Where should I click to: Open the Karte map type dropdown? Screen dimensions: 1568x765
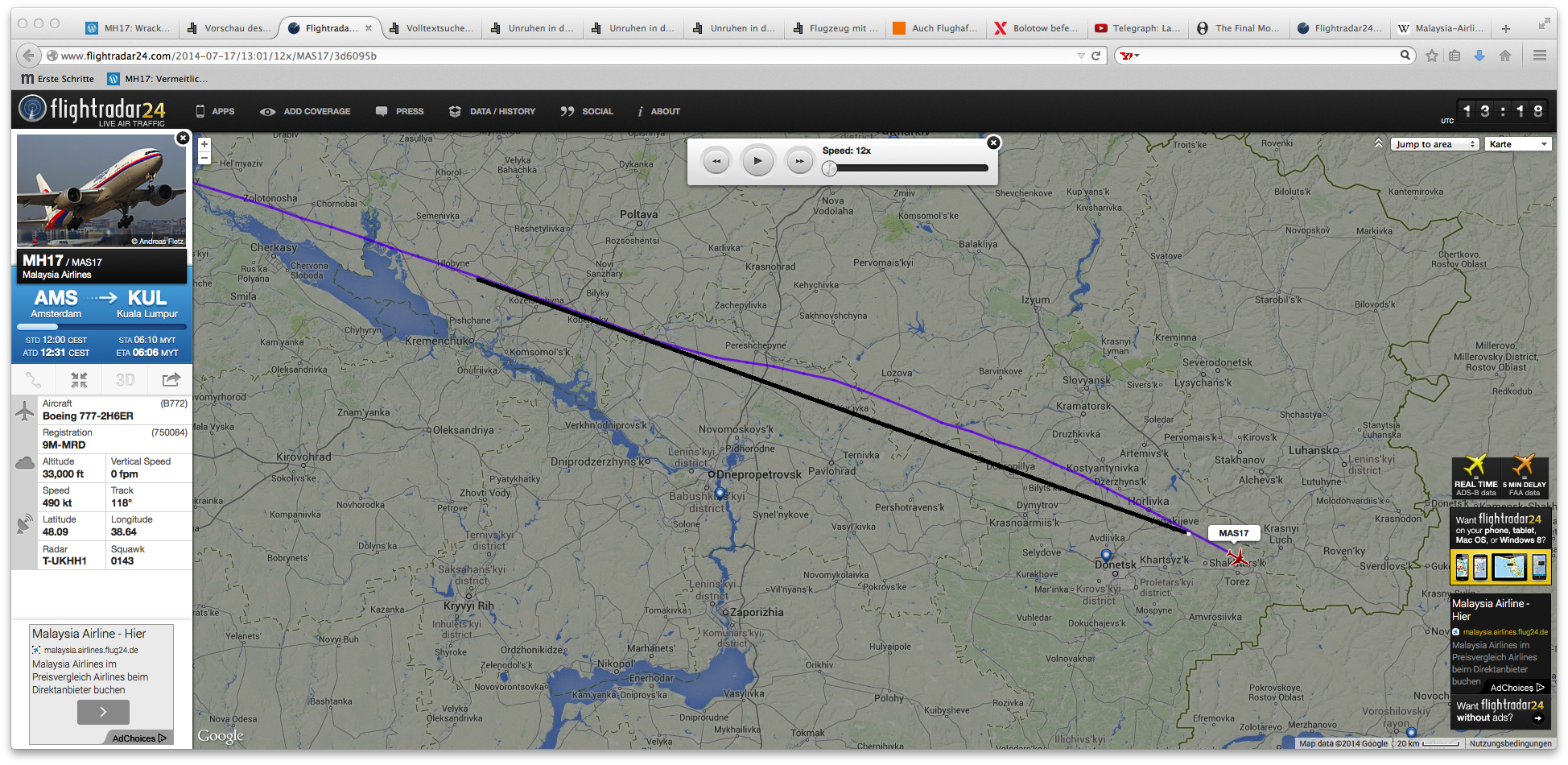pyautogui.click(x=1518, y=144)
